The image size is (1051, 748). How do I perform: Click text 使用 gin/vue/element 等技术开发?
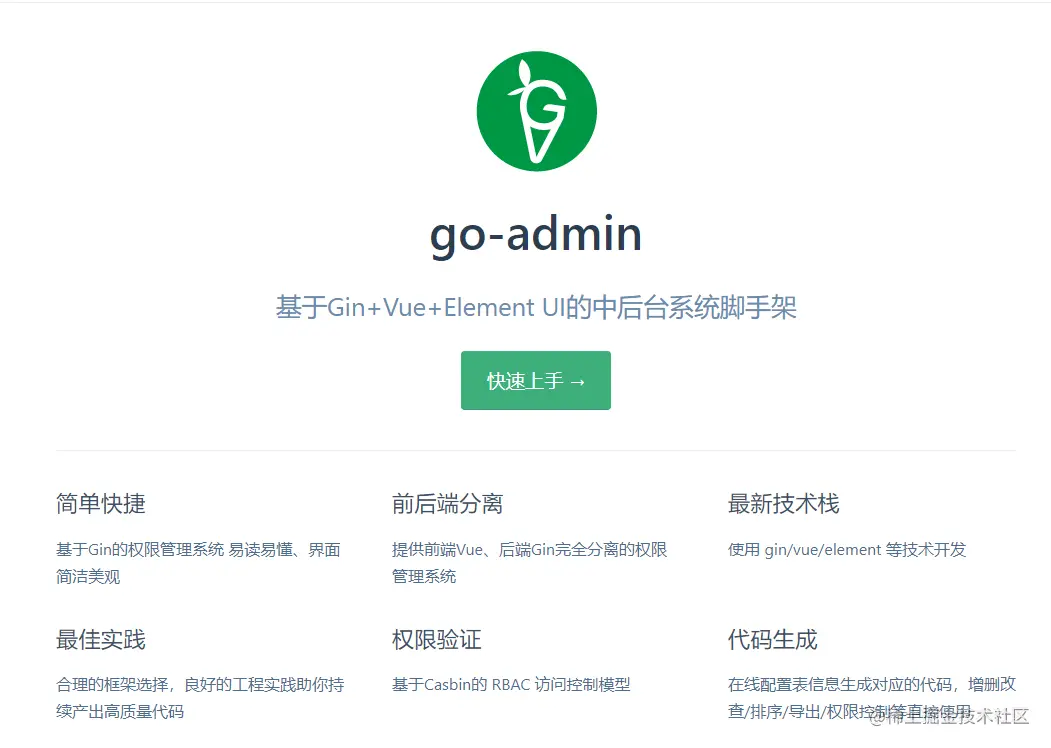tap(847, 550)
